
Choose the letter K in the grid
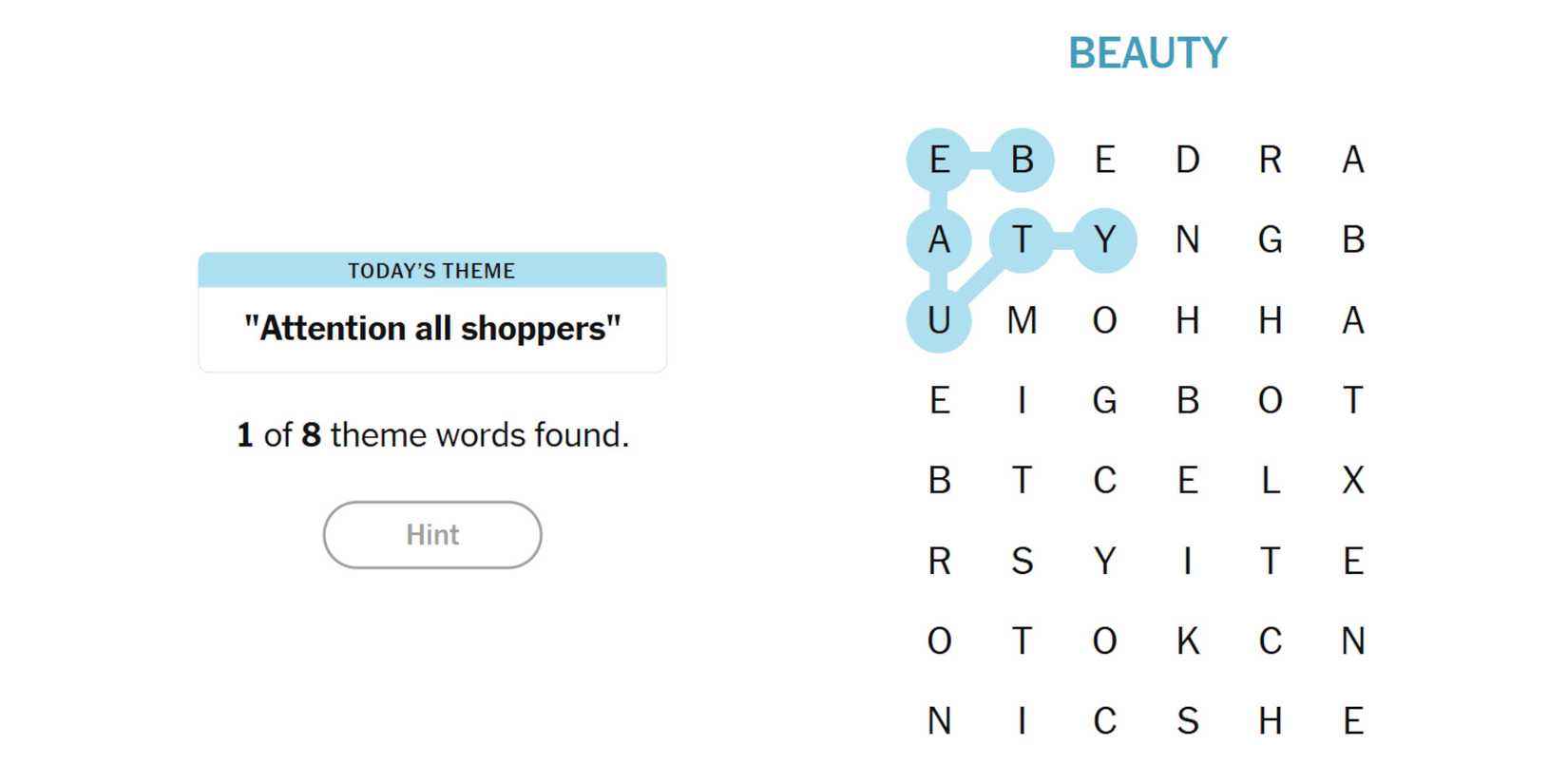pyautogui.click(x=1187, y=641)
